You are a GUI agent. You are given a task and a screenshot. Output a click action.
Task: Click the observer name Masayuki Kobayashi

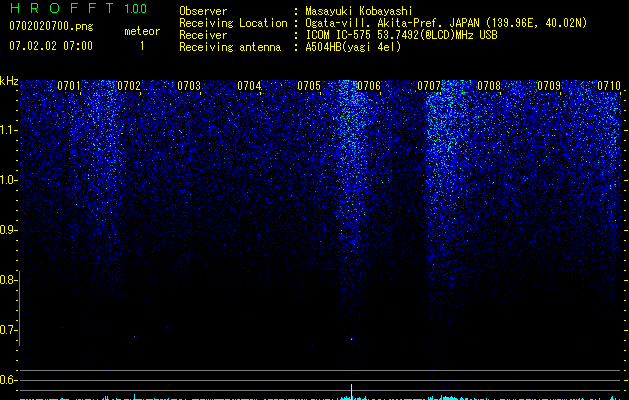359,11
